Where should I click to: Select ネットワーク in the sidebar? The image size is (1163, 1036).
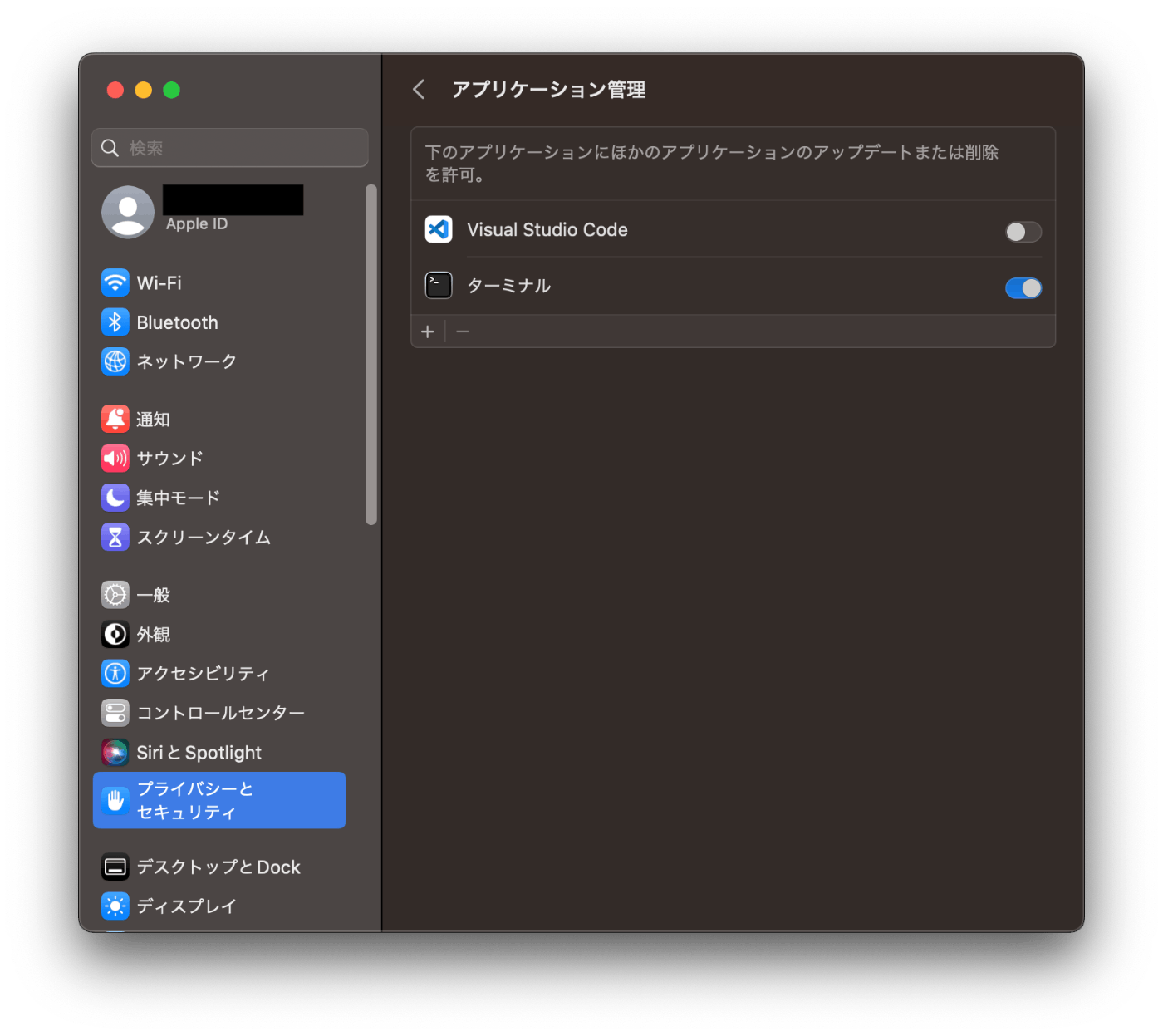tap(219, 361)
